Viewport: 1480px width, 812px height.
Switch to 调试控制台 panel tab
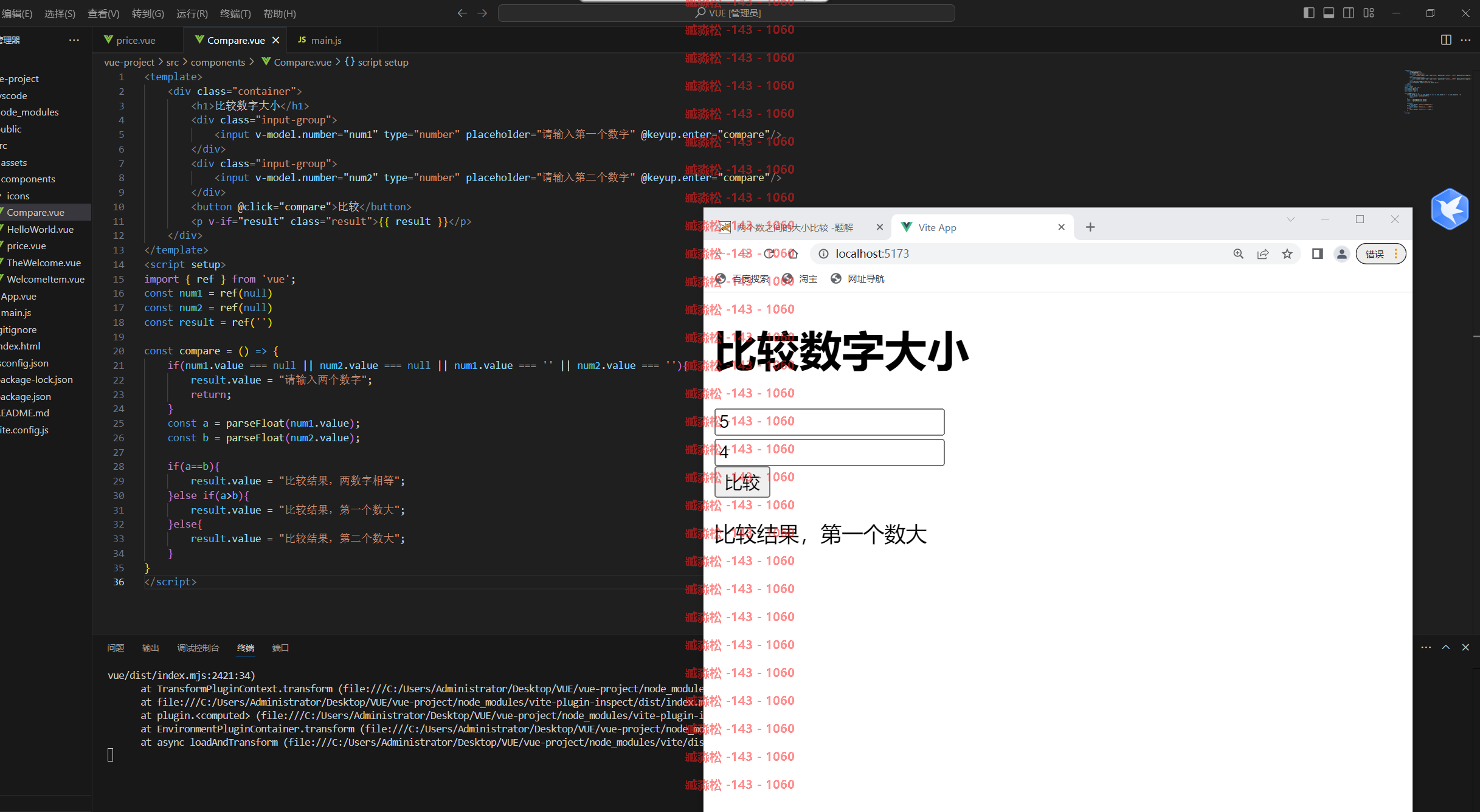pyautogui.click(x=198, y=648)
